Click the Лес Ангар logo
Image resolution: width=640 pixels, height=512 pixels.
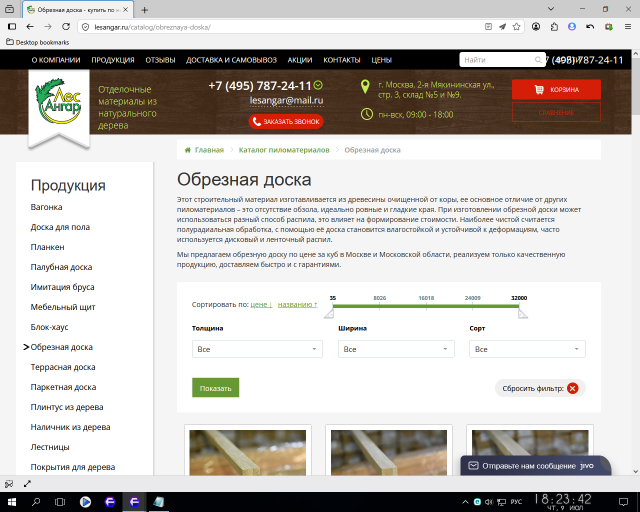[59, 101]
